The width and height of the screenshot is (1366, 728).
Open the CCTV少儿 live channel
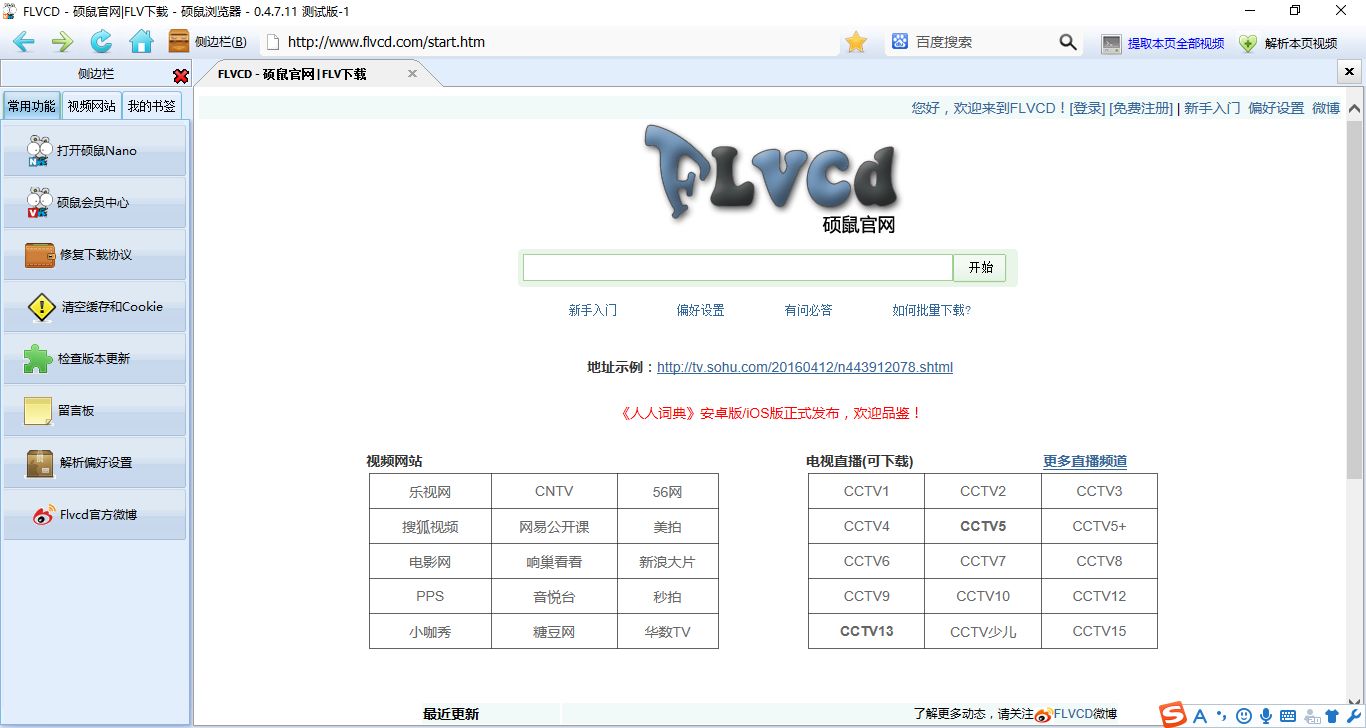point(983,631)
